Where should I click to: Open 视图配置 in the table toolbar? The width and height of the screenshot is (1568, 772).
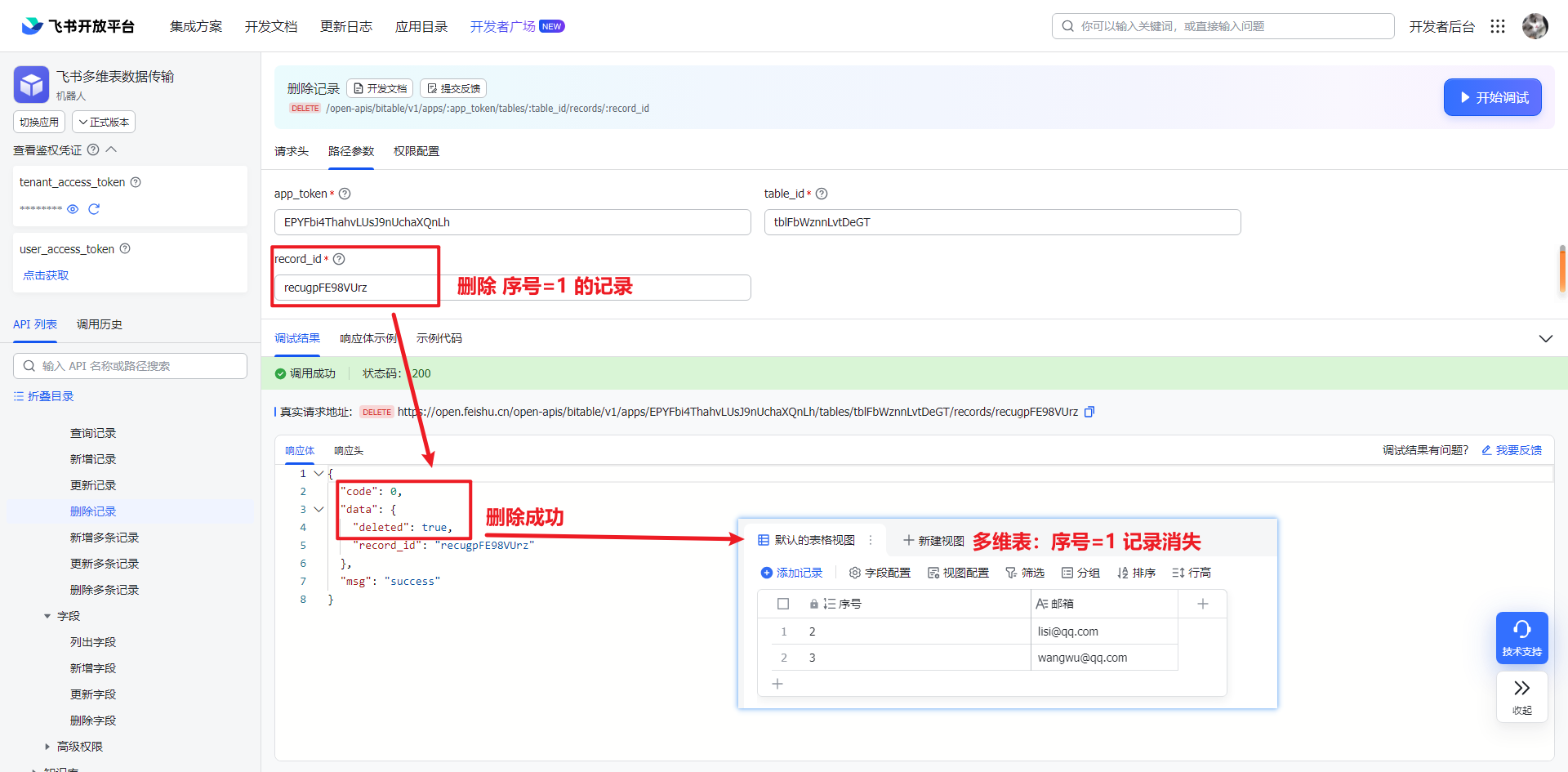pos(958,573)
